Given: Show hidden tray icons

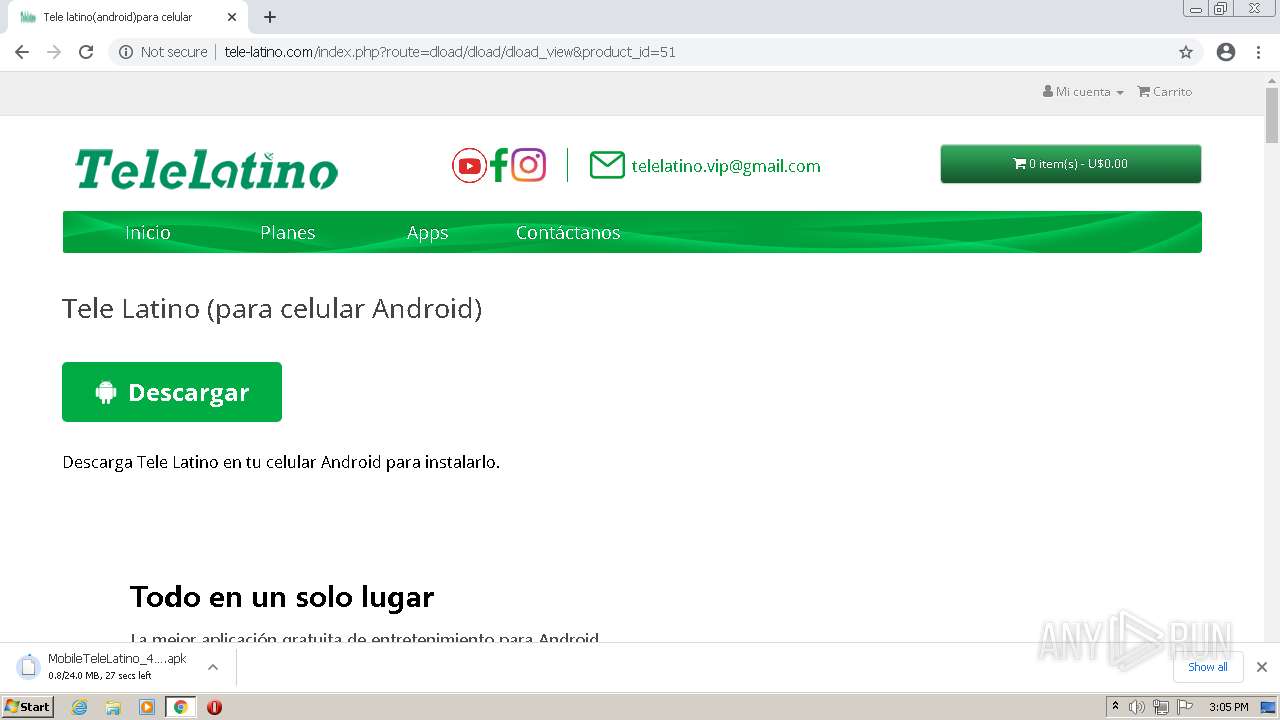Looking at the screenshot, I should [1115, 707].
